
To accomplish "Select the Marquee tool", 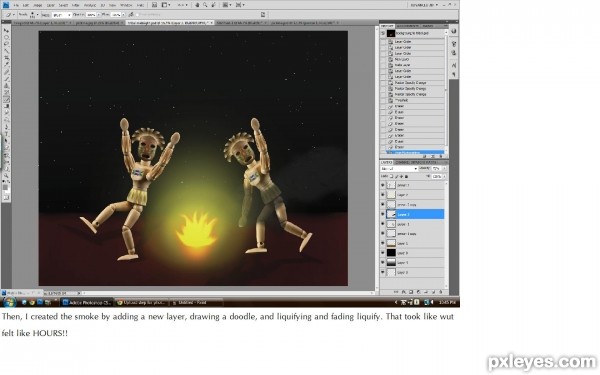I will pyautogui.click(x=6, y=37).
